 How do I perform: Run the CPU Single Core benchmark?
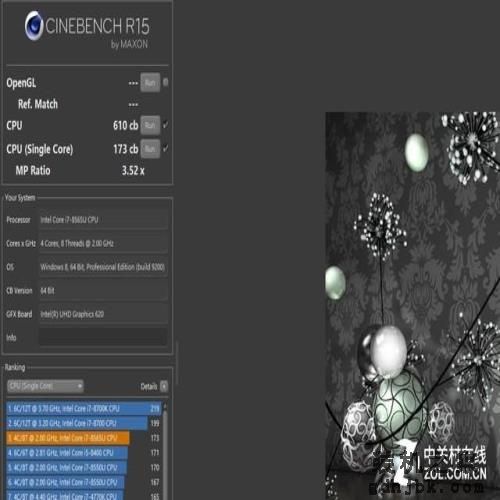[x=150, y=149]
